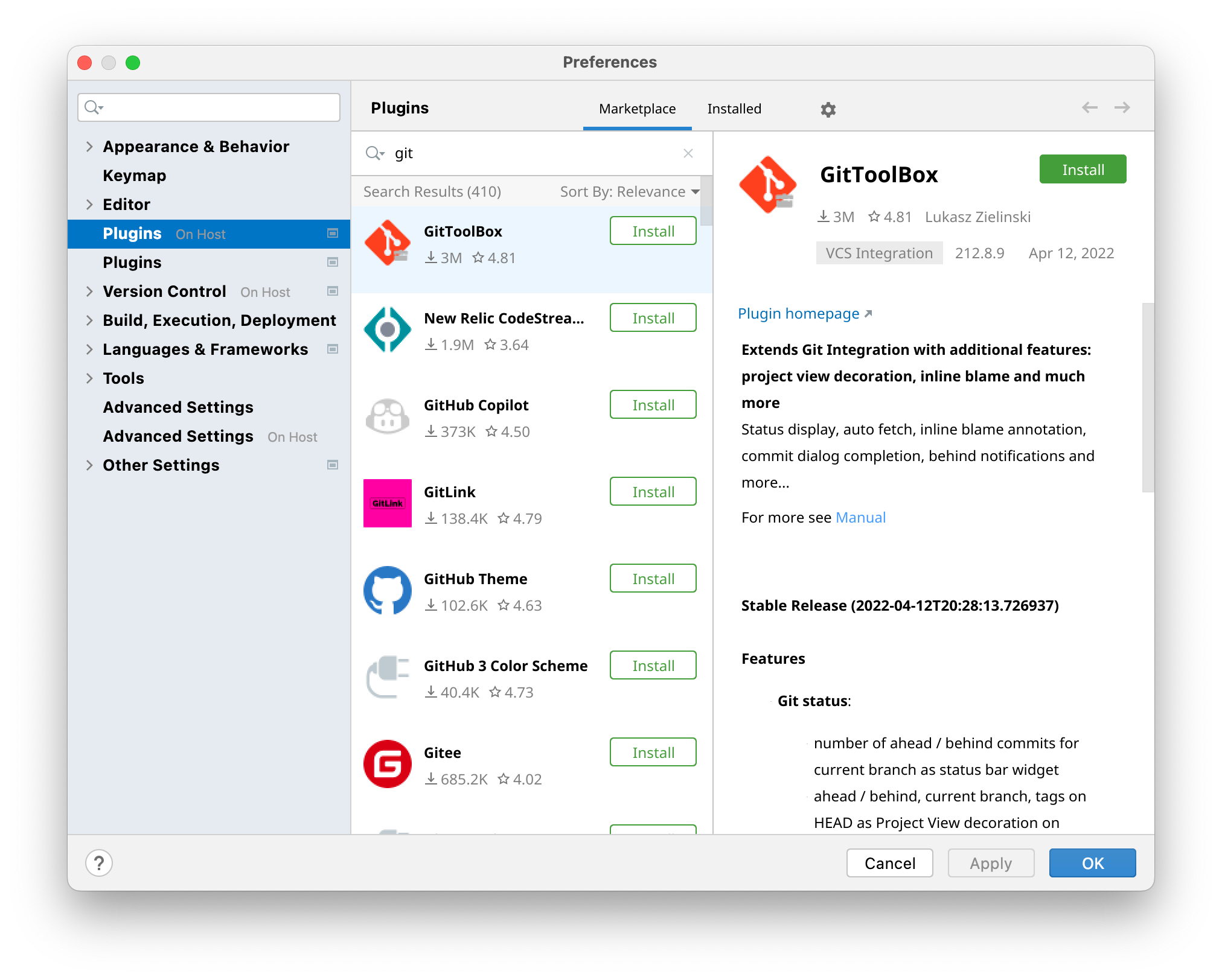Switch to the Installed plugins tab
Screen dimensions: 1222x980
[x=733, y=108]
